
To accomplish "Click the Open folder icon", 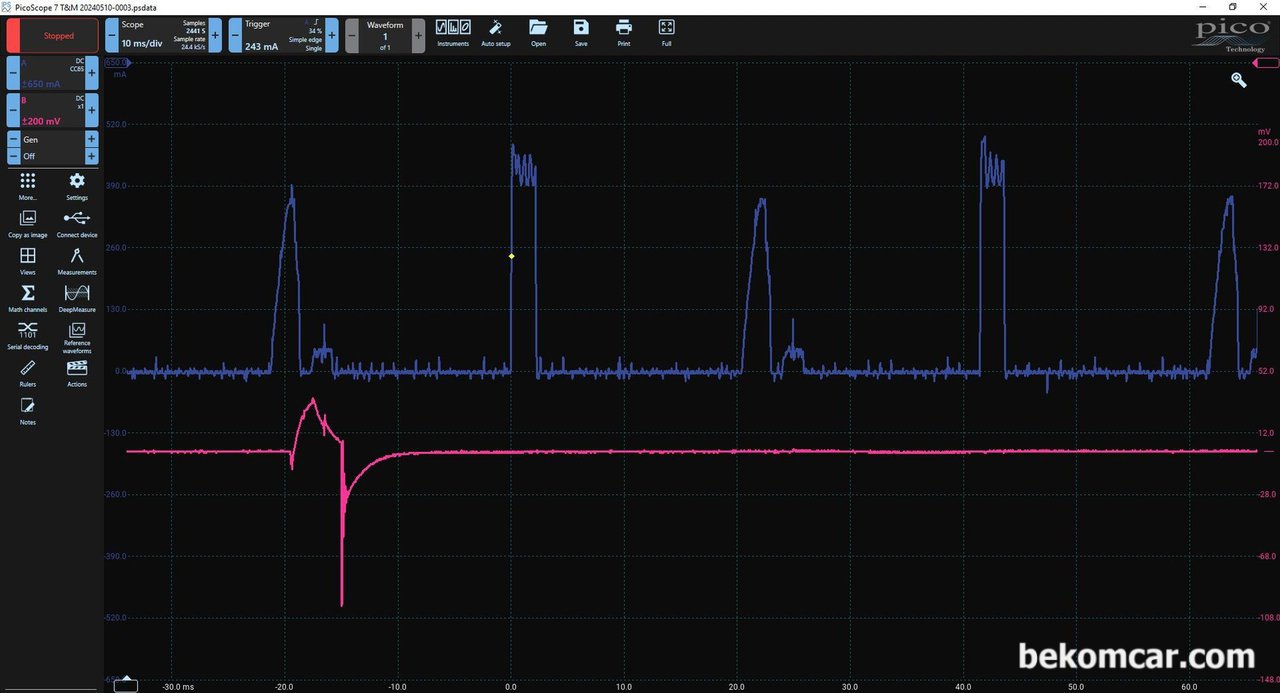I will [x=538, y=33].
